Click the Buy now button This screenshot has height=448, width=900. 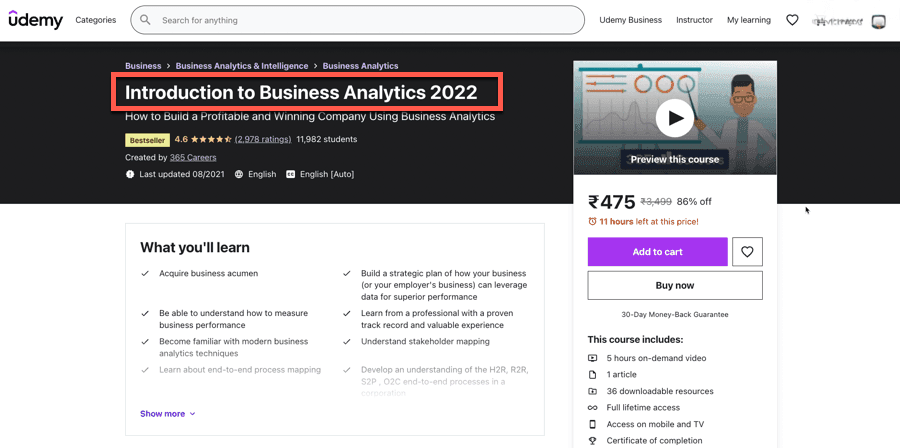tap(674, 286)
